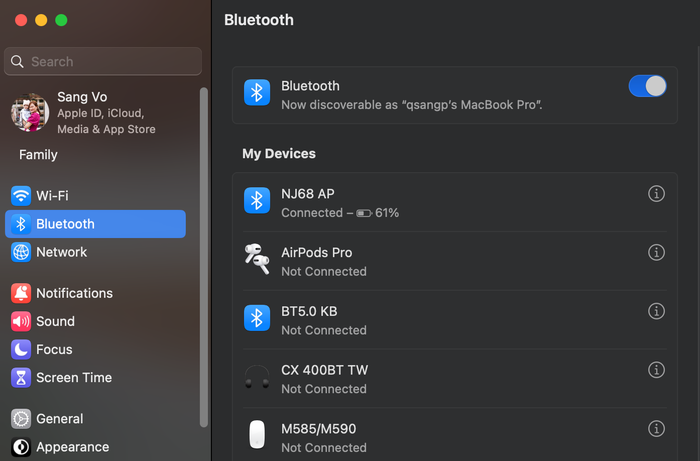Click the Sound speaker icon
Viewport: 700px width, 461px height.
point(21,321)
